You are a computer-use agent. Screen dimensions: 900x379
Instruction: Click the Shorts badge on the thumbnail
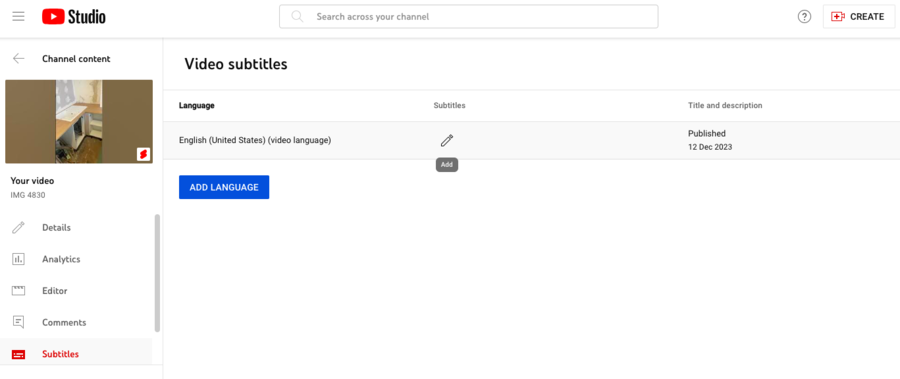(143, 154)
